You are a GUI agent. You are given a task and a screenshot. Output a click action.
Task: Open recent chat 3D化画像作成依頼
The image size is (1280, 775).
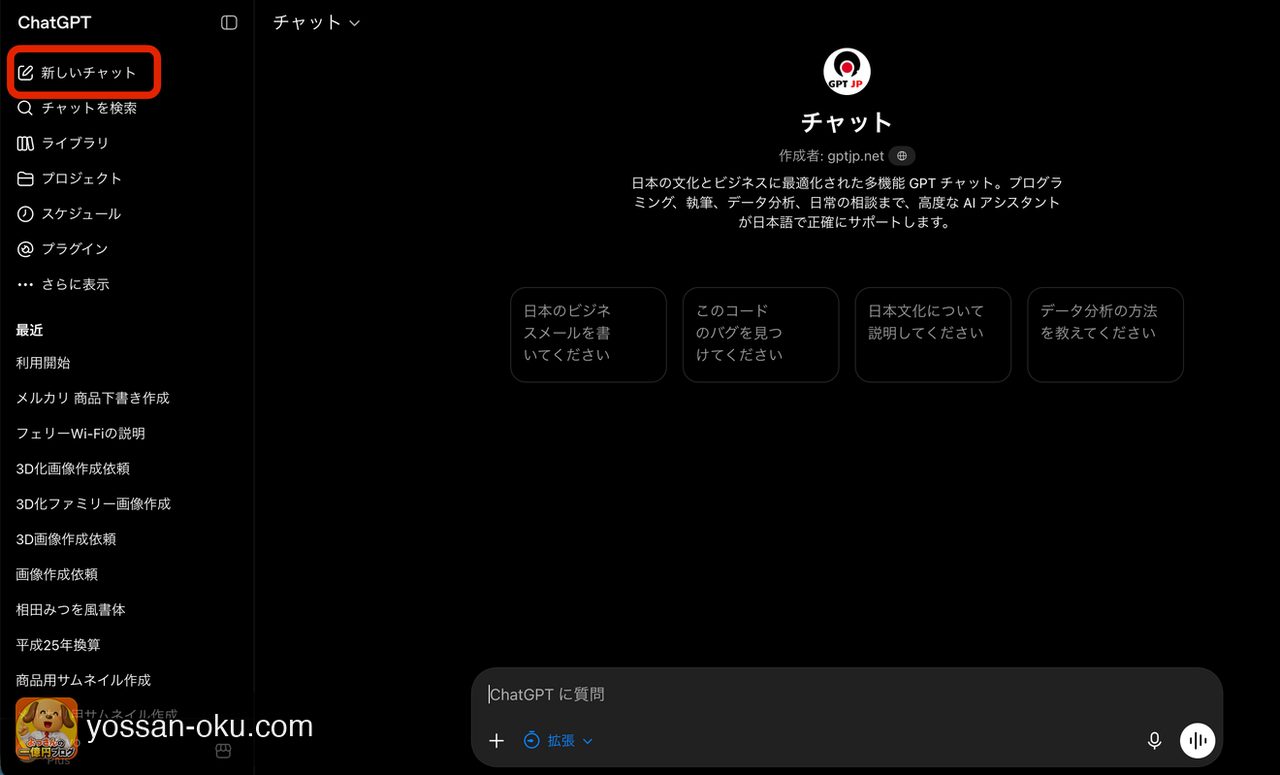(73, 468)
